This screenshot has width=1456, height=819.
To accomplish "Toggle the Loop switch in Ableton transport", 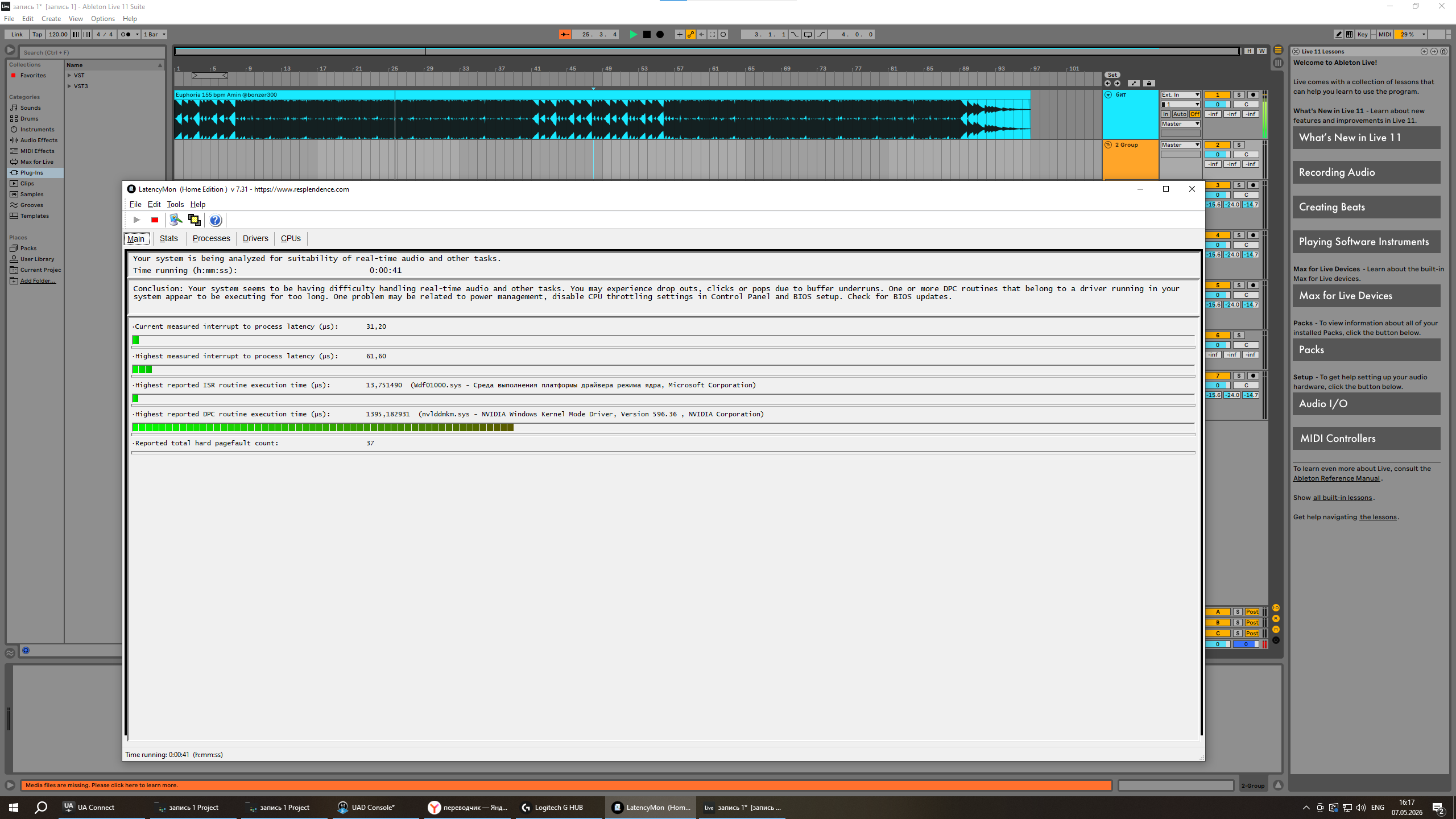I will click(x=808, y=35).
